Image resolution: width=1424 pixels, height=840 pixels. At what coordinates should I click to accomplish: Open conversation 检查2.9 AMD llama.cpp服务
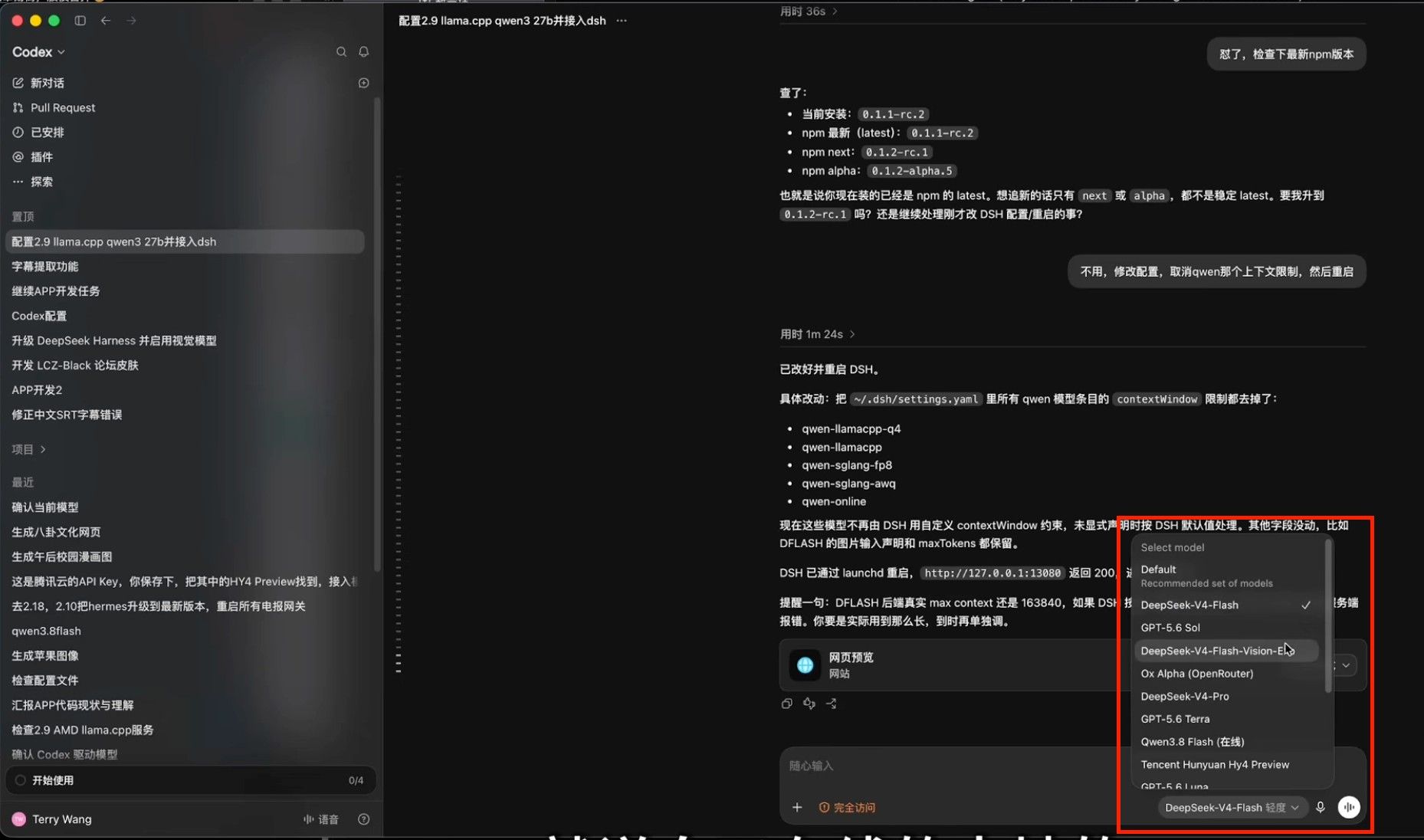pos(184,730)
